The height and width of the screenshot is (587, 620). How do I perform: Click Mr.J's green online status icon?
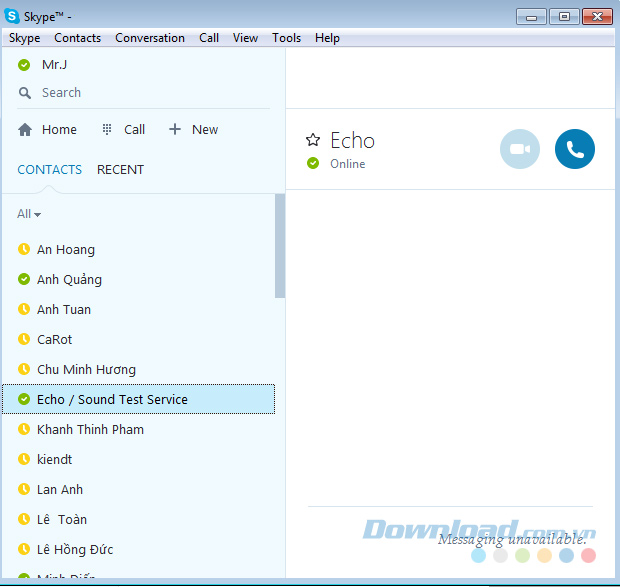(24, 65)
